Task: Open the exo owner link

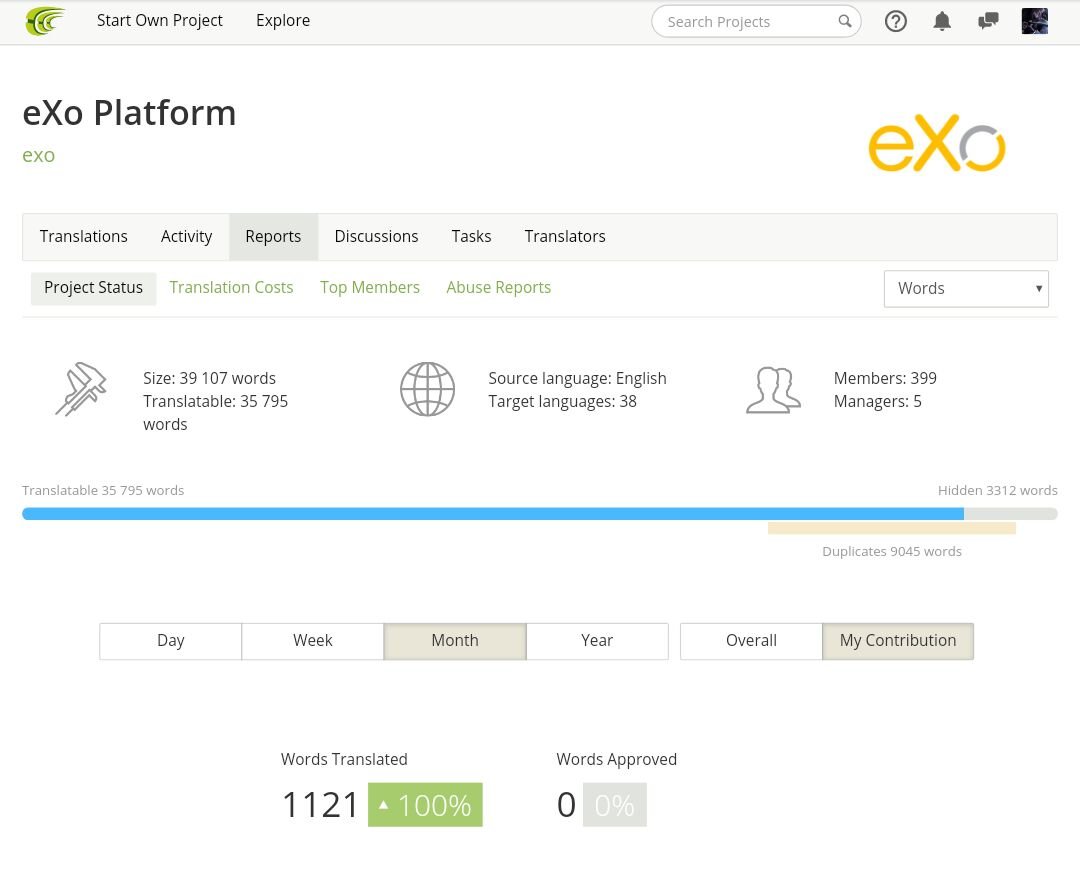Action: [39, 155]
